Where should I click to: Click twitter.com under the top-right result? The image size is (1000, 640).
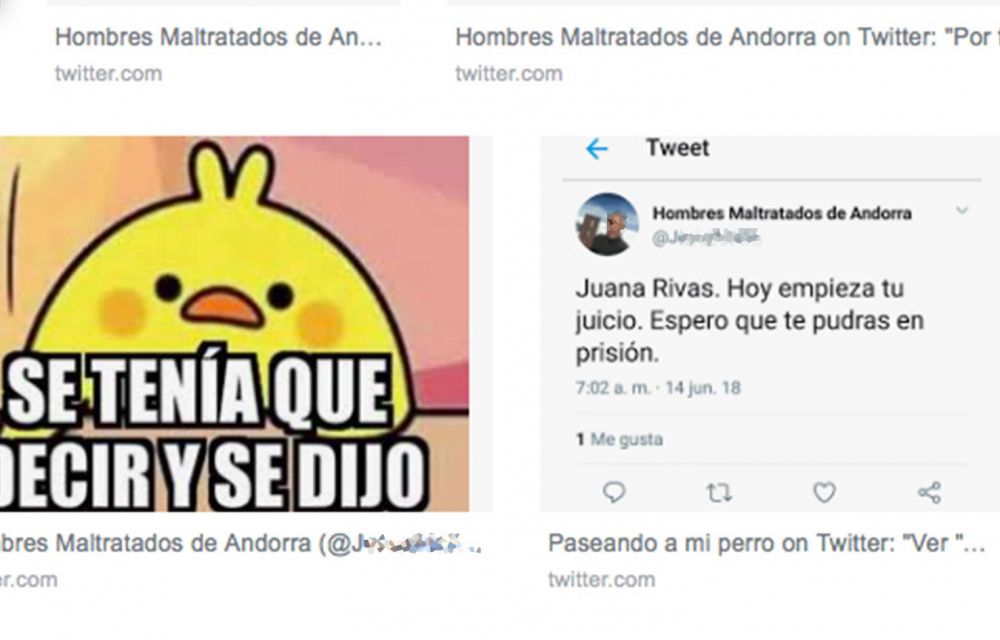[509, 73]
